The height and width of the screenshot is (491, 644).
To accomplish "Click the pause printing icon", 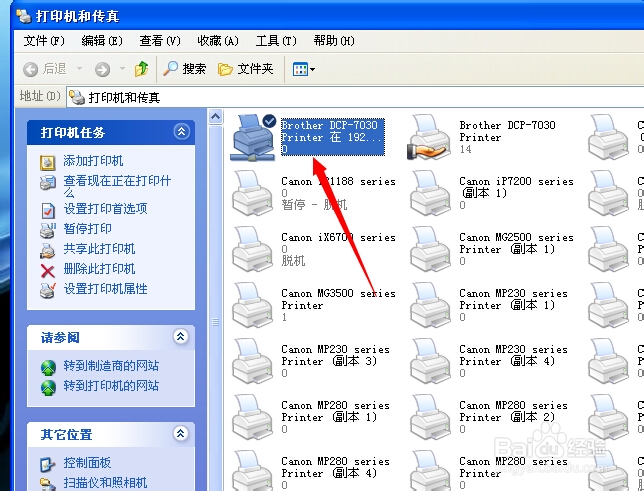I will tap(48, 231).
